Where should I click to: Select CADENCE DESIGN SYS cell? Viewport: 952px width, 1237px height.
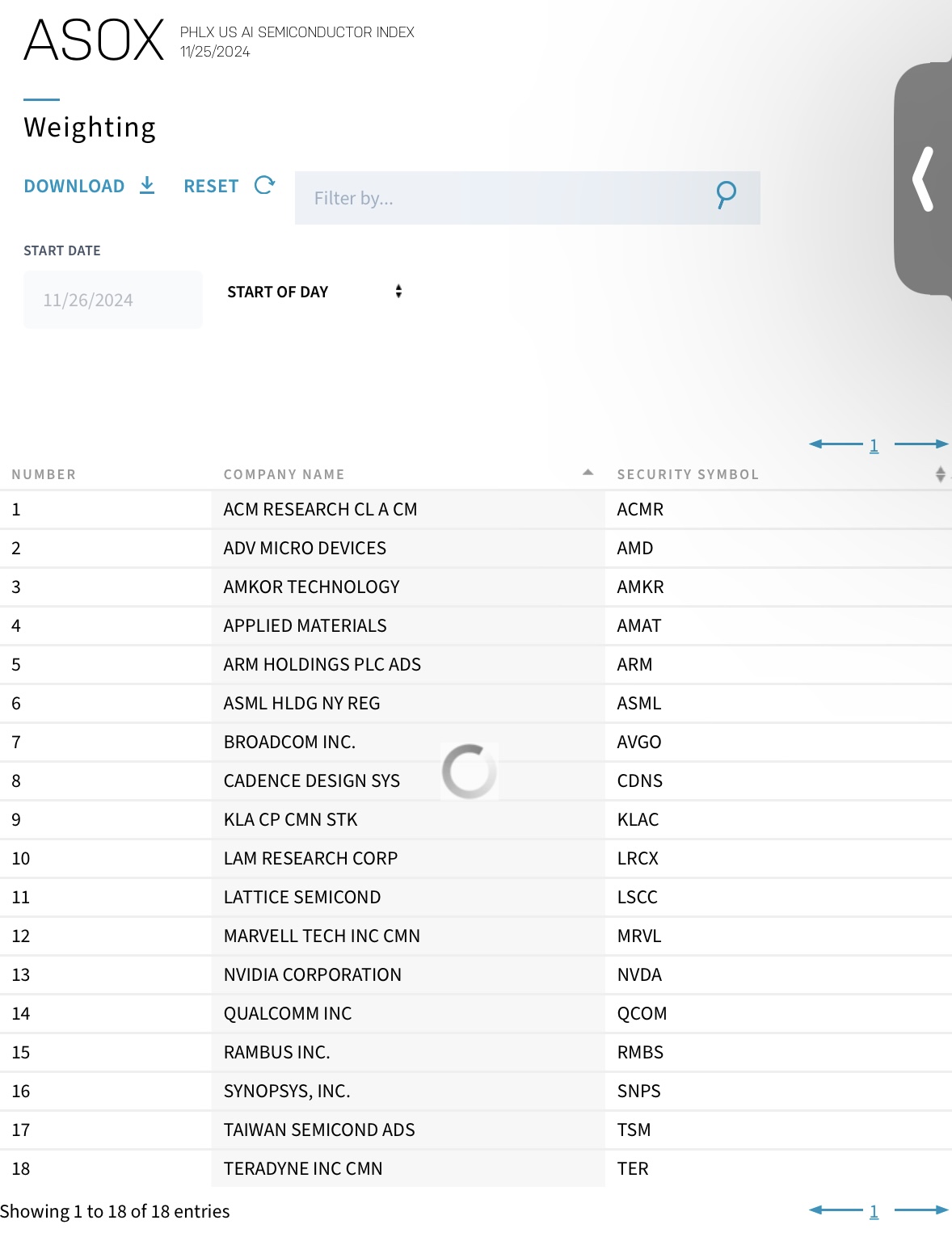point(408,780)
